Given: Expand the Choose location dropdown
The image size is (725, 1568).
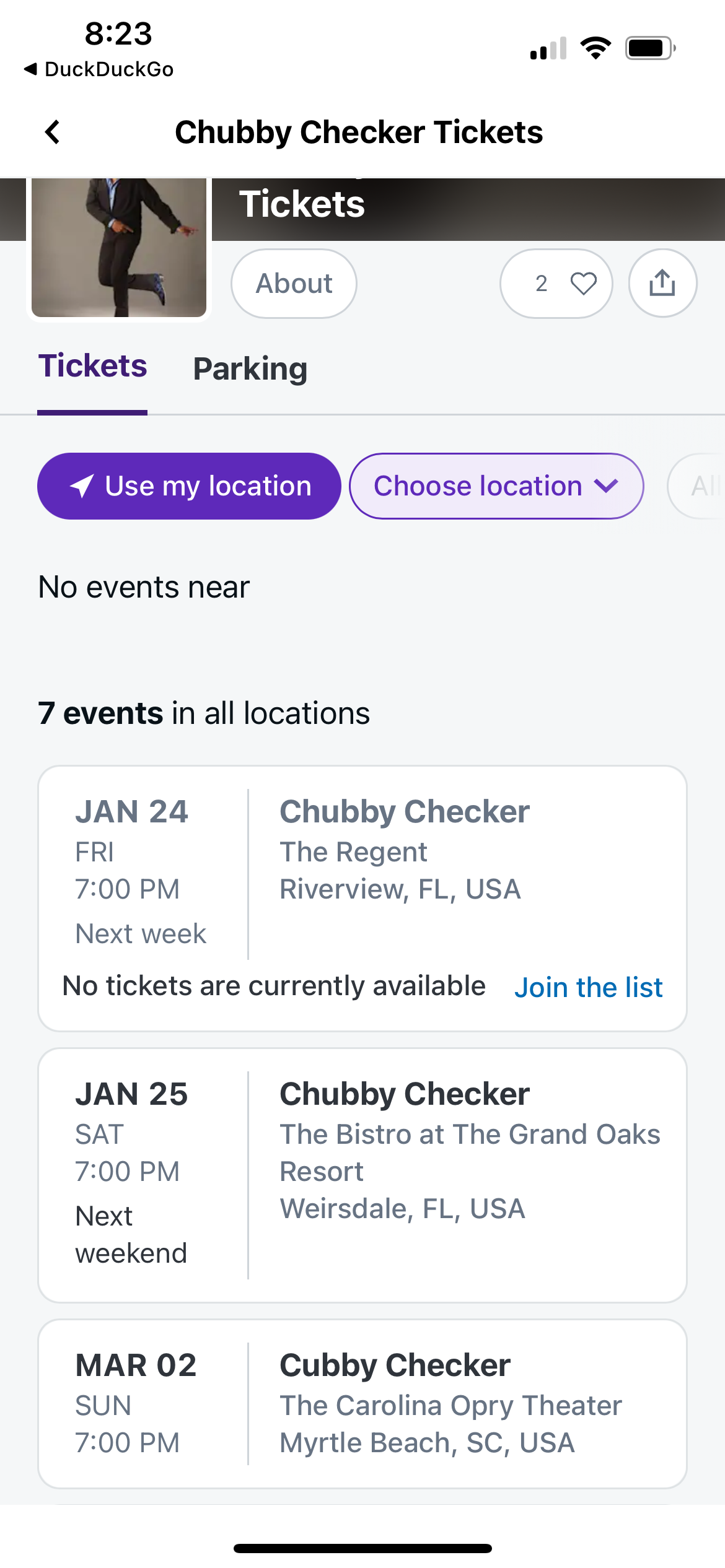Looking at the screenshot, I should pos(496,486).
